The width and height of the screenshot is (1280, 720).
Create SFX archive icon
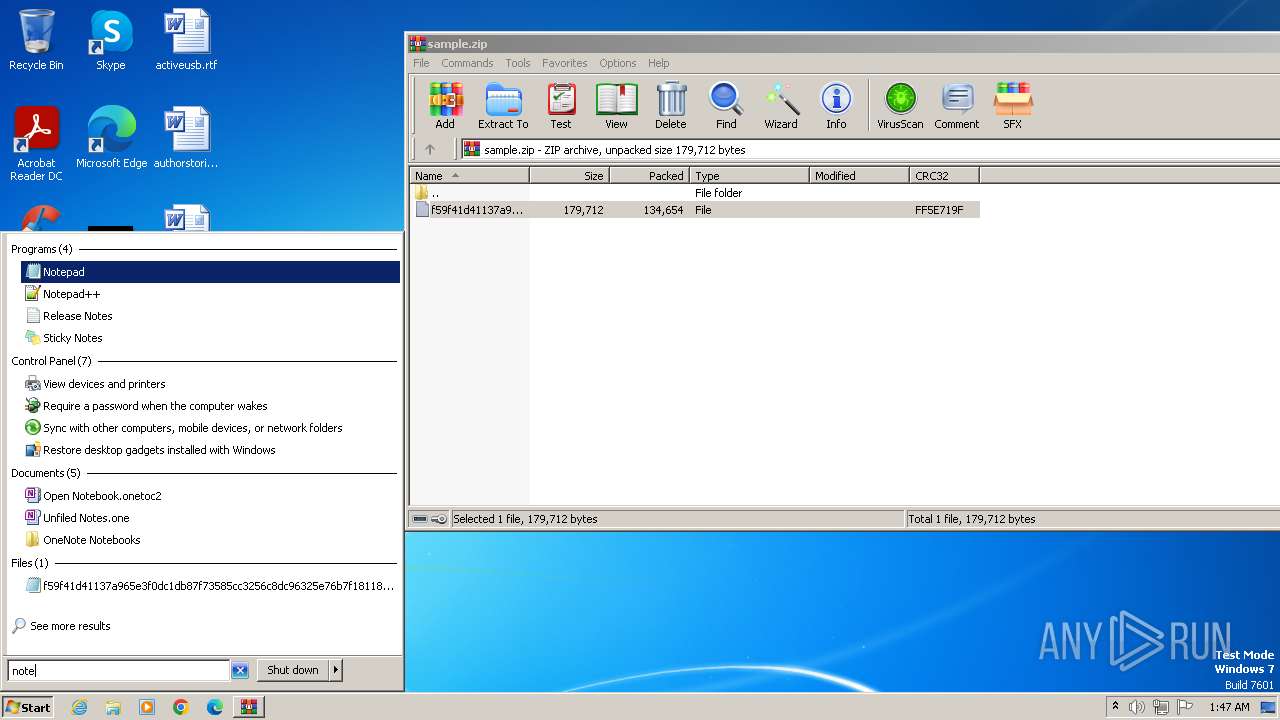click(1012, 106)
